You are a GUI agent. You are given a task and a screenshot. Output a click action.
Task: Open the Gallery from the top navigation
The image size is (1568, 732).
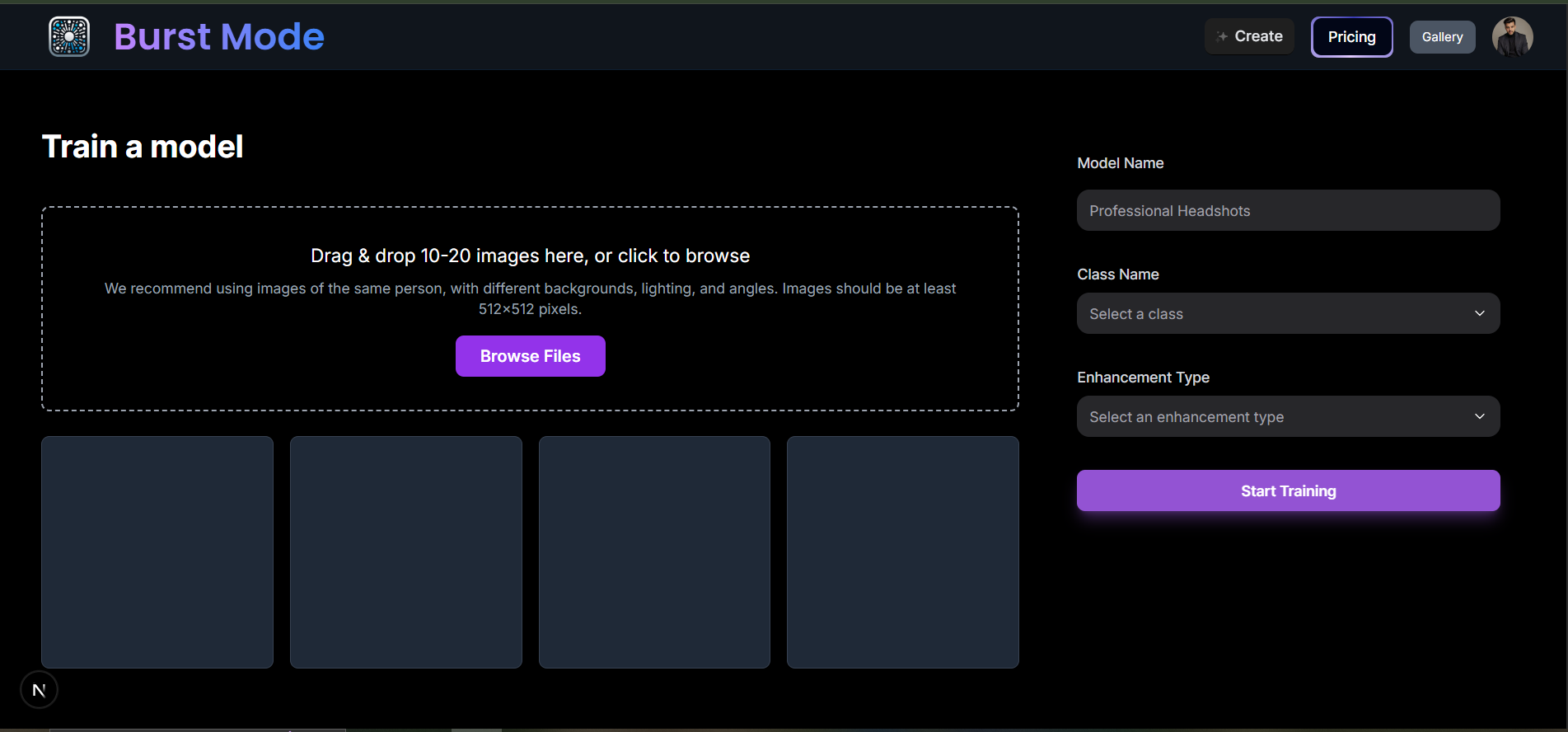1442,37
